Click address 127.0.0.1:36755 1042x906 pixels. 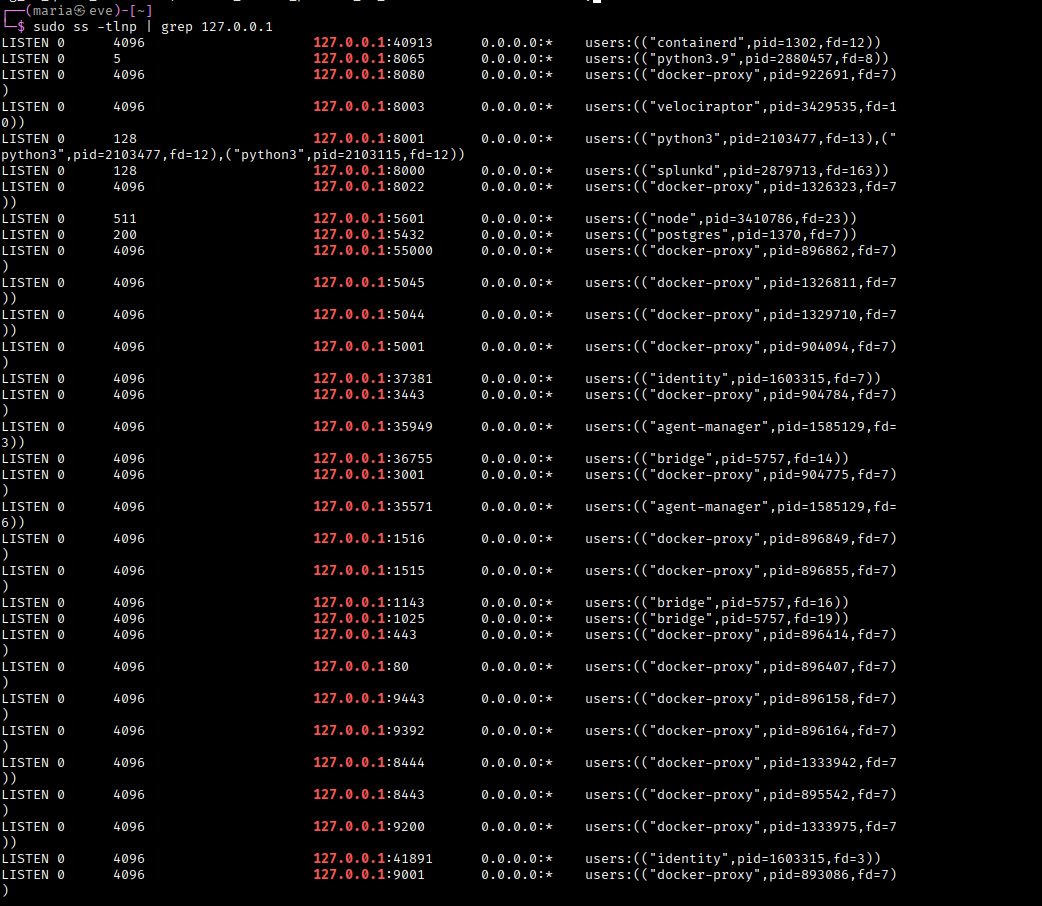pyautogui.click(x=373, y=457)
